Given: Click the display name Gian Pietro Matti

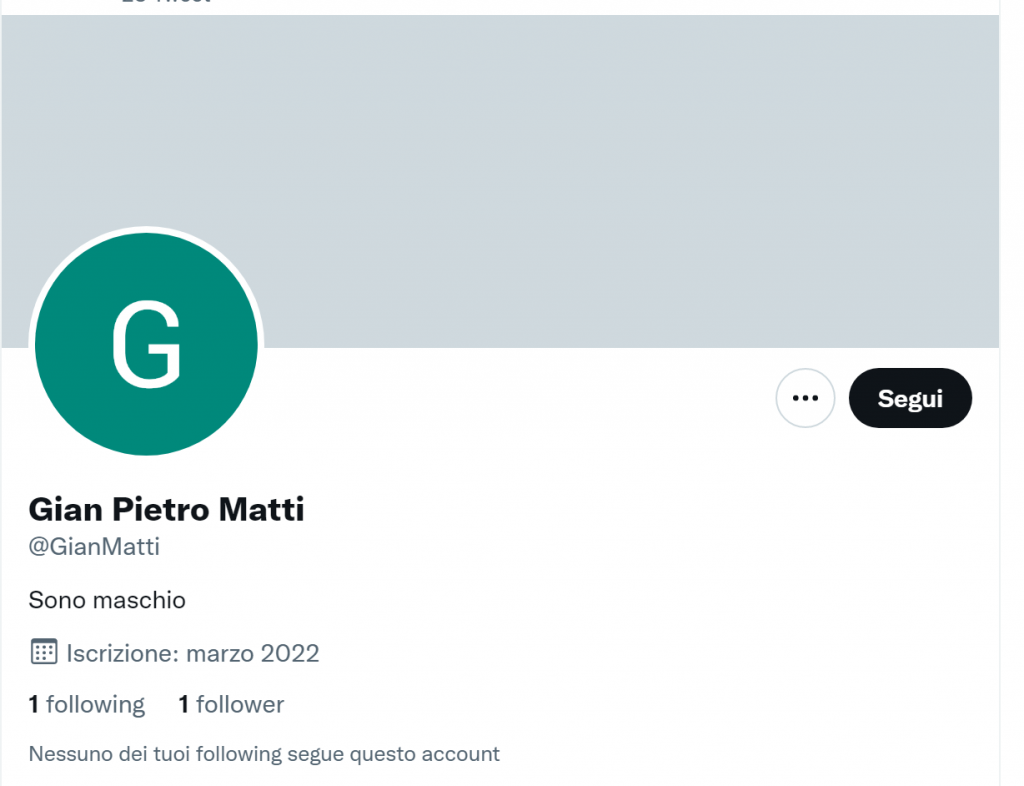Looking at the screenshot, I should pos(167,509).
